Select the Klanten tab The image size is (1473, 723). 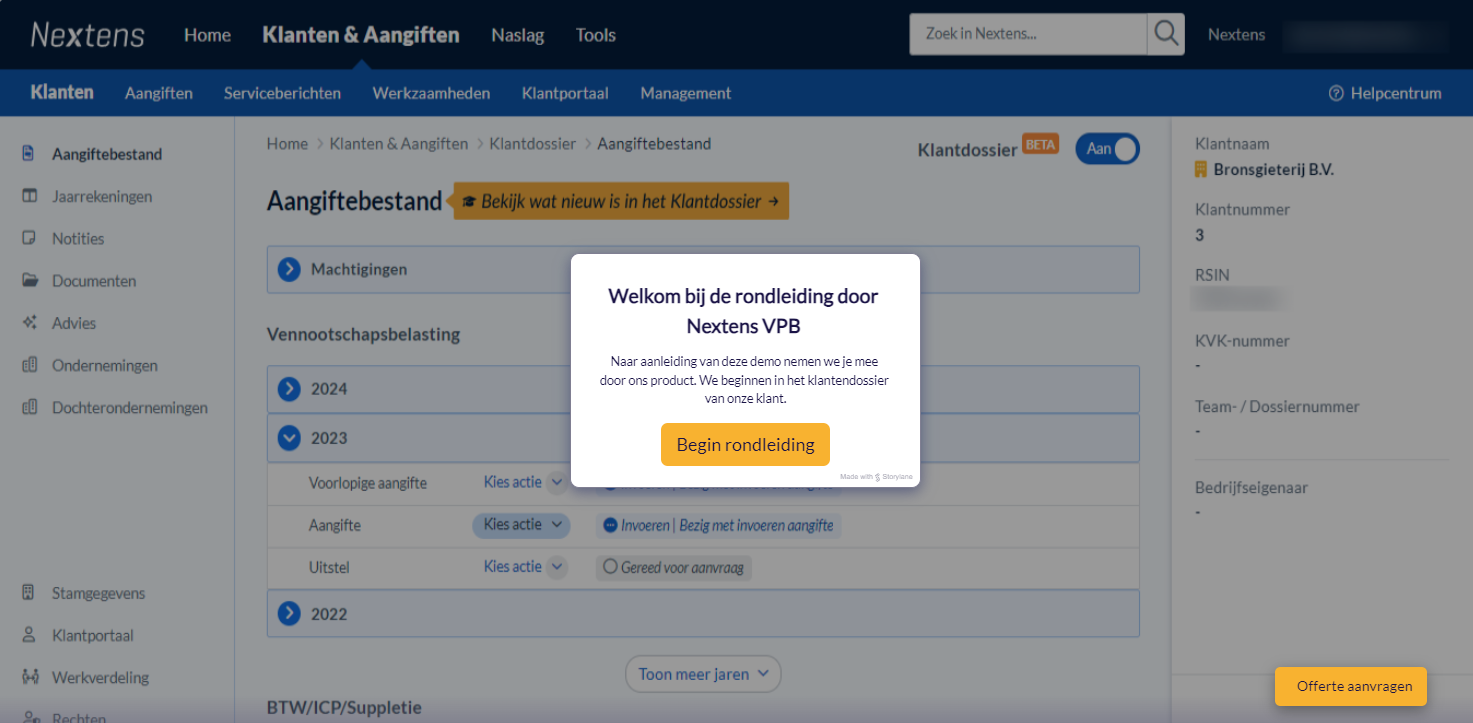(x=62, y=92)
